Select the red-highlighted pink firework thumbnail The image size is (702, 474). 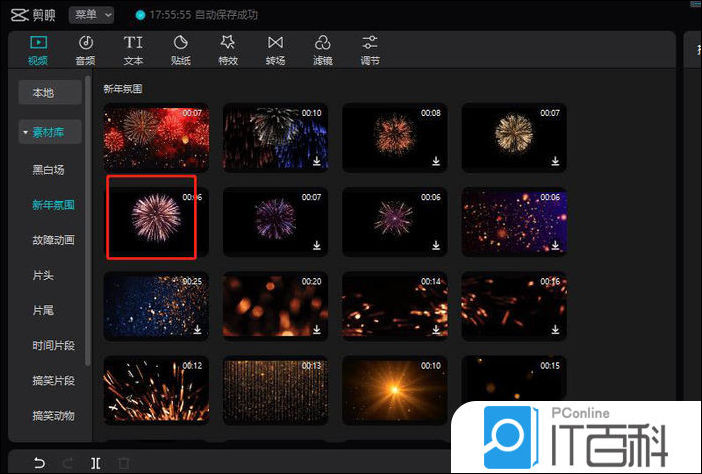click(x=152, y=217)
